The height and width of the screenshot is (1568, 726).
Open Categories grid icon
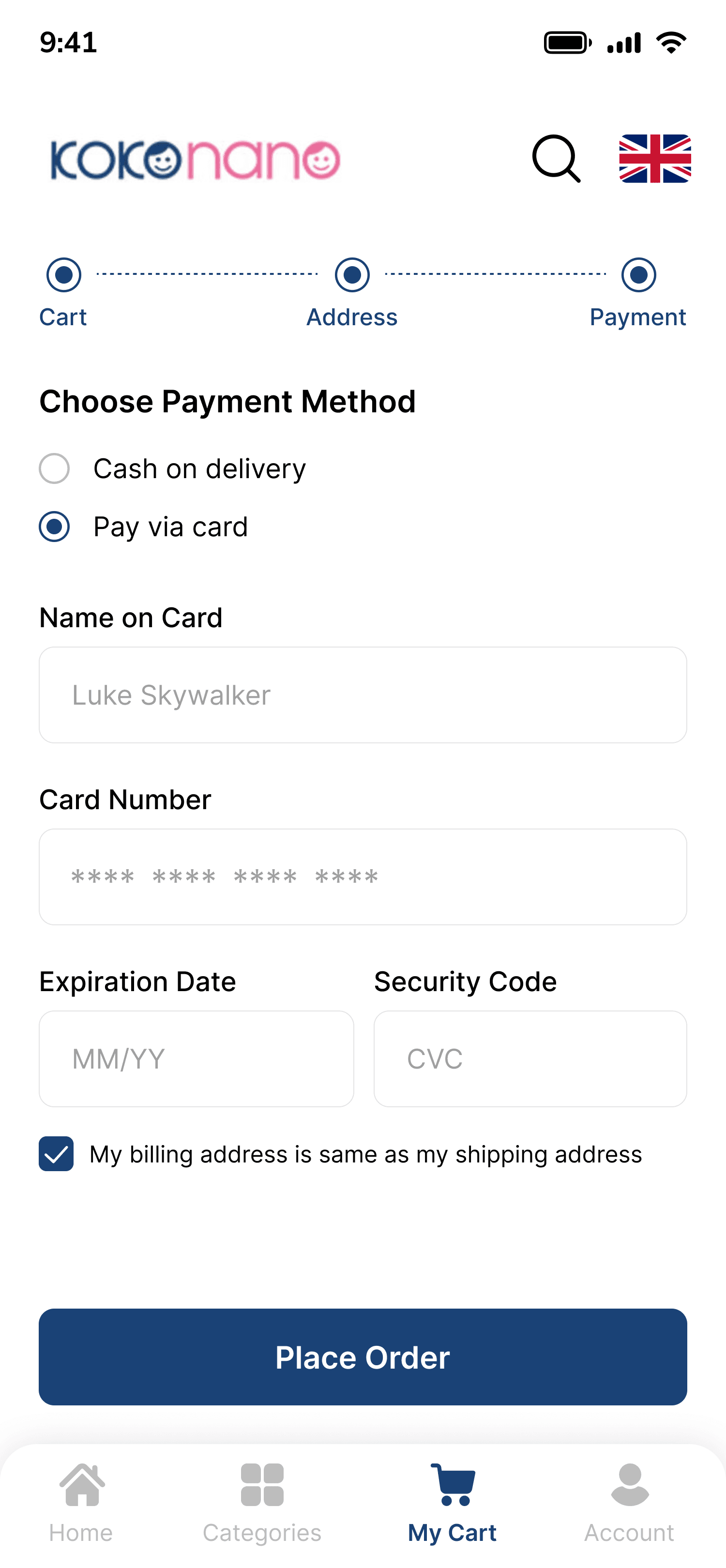pos(262,1485)
